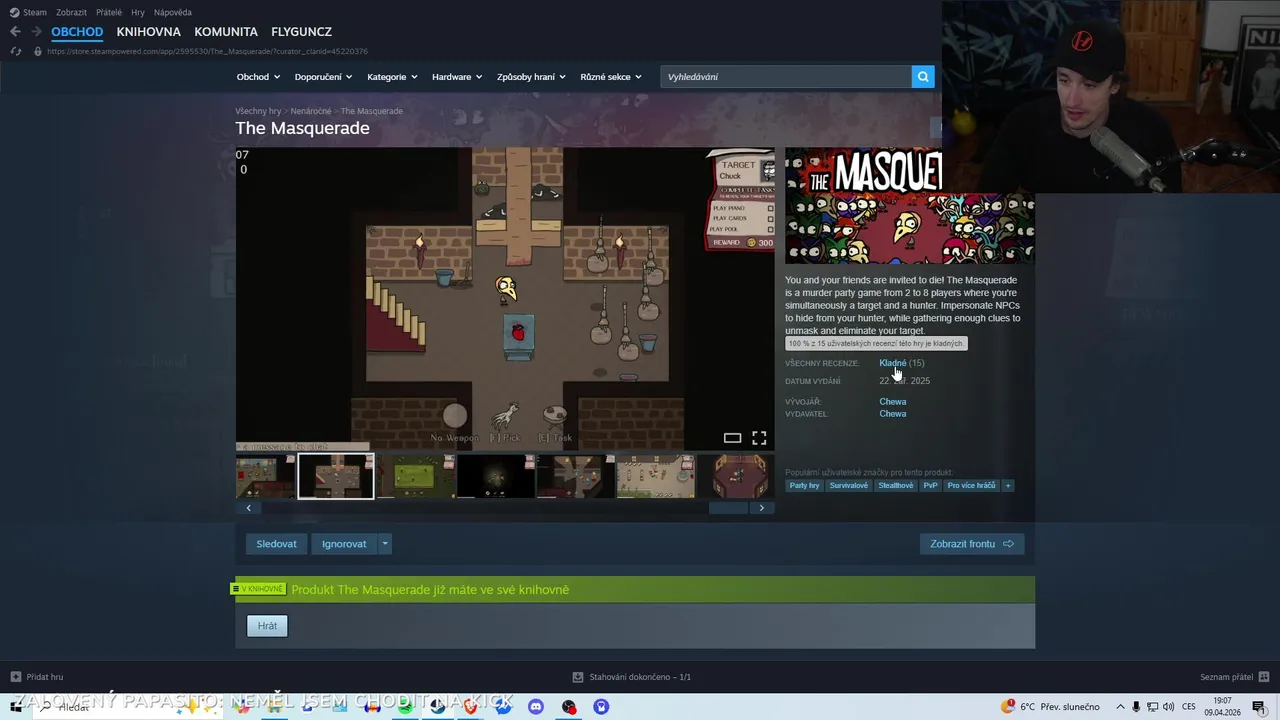Expand the Doporučení dropdown

[x=323, y=77]
